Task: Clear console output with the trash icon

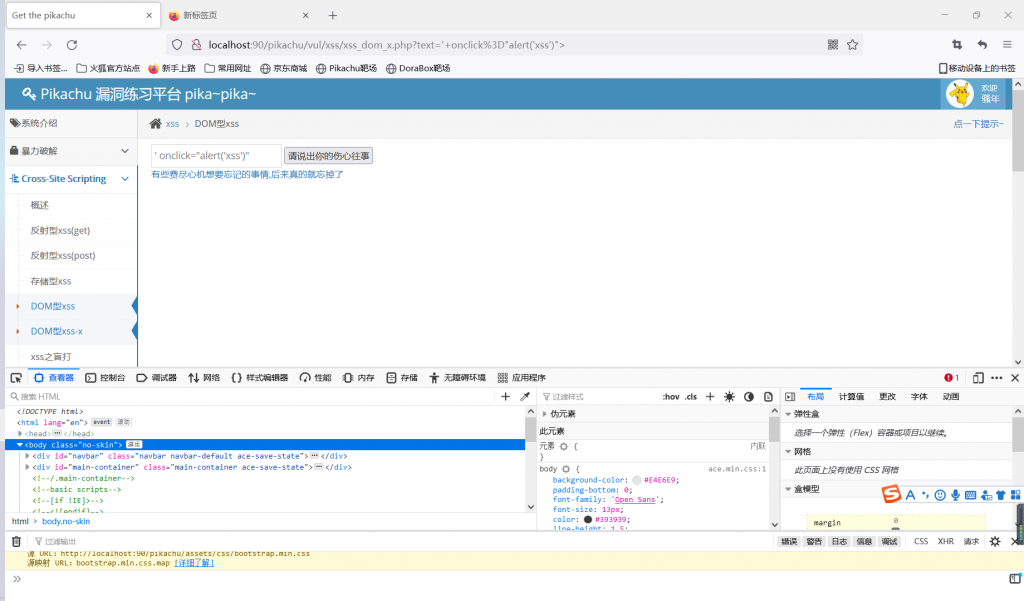Action: pos(16,541)
